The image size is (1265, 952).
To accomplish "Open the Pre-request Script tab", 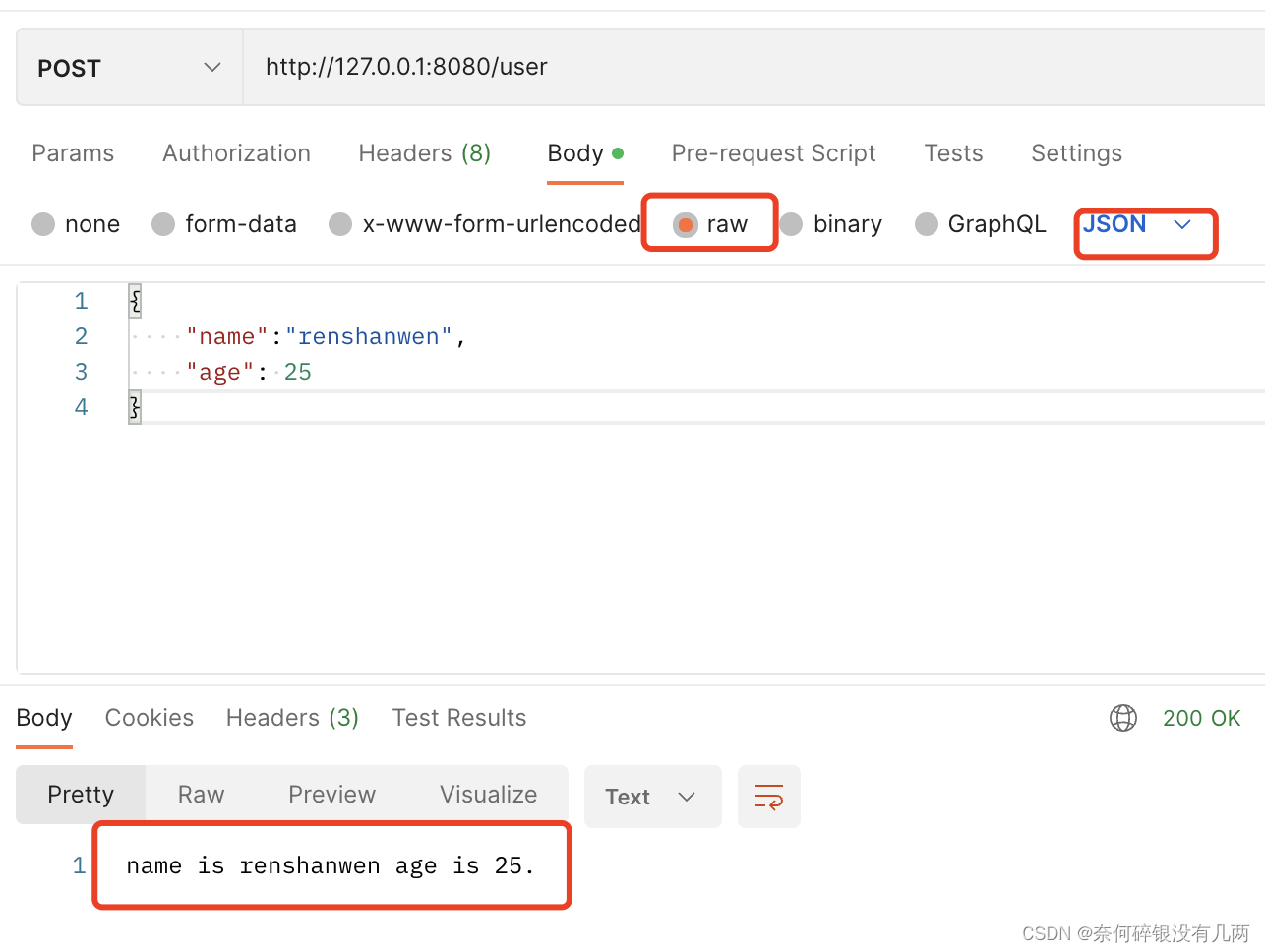I will coord(773,153).
